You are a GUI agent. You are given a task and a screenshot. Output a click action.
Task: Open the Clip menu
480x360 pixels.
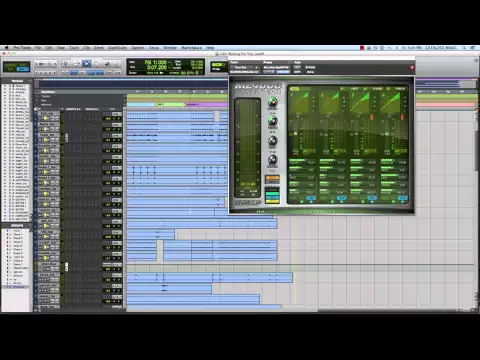86,48
